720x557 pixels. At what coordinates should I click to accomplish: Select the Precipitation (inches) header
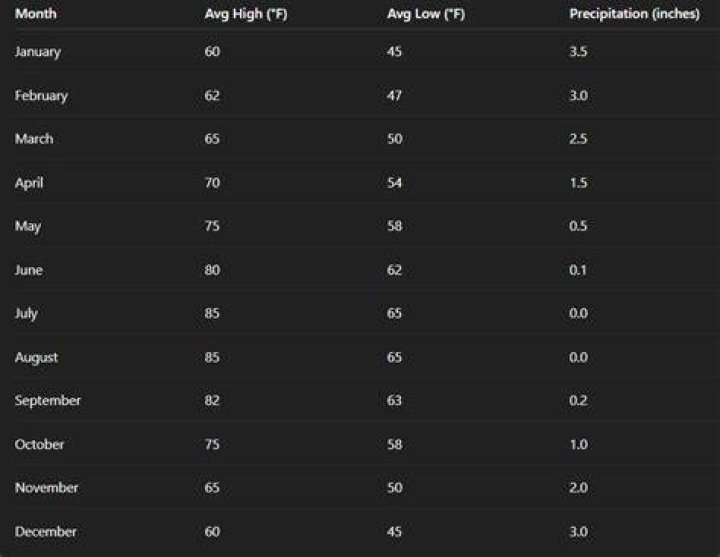tap(635, 14)
